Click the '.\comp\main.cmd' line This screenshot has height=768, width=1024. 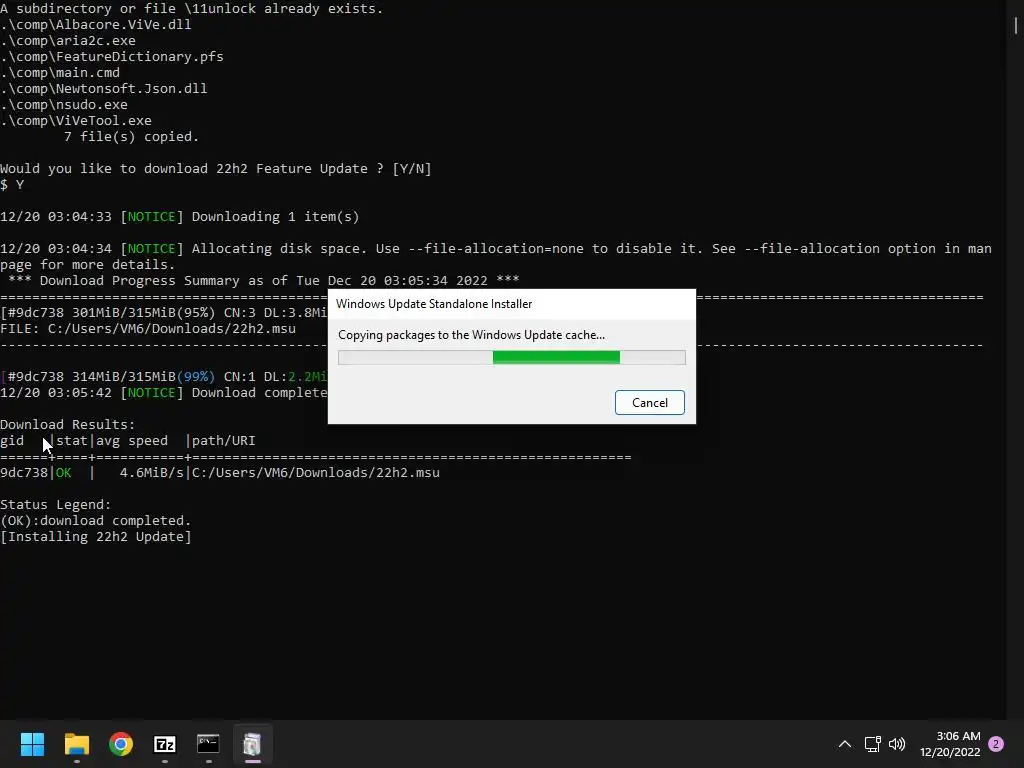[60, 72]
